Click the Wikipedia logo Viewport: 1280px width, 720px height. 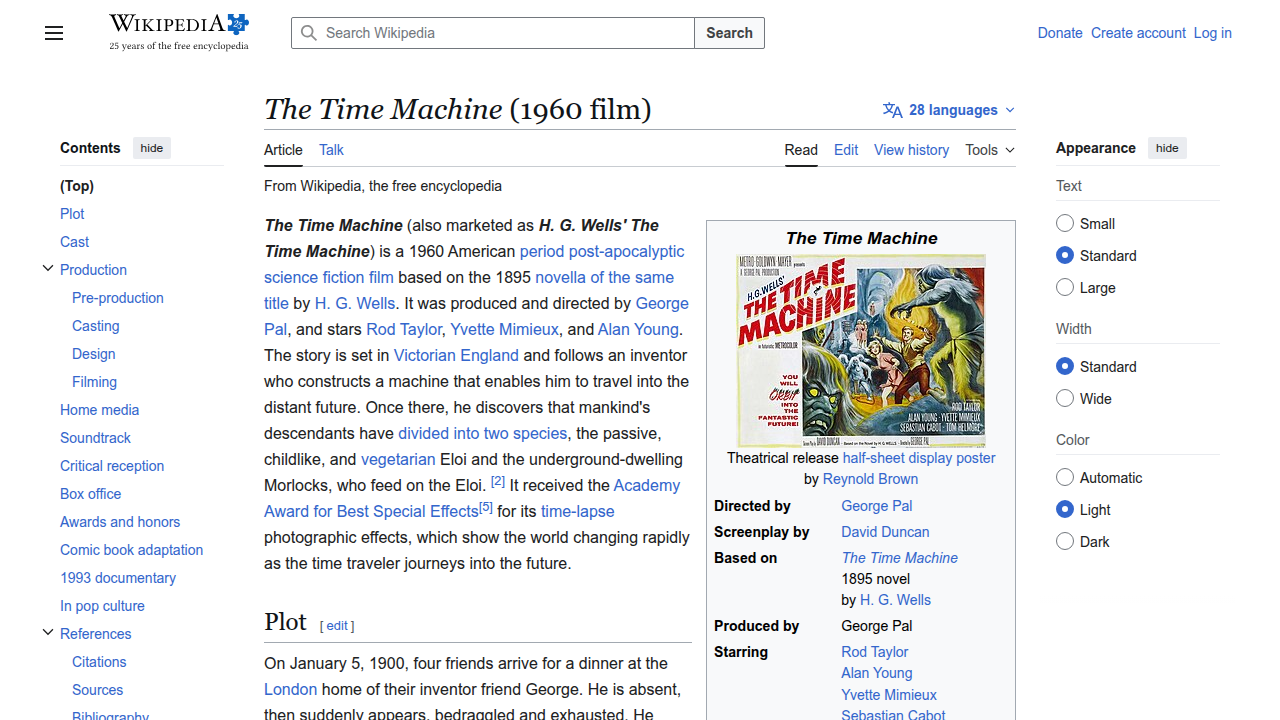click(x=179, y=33)
